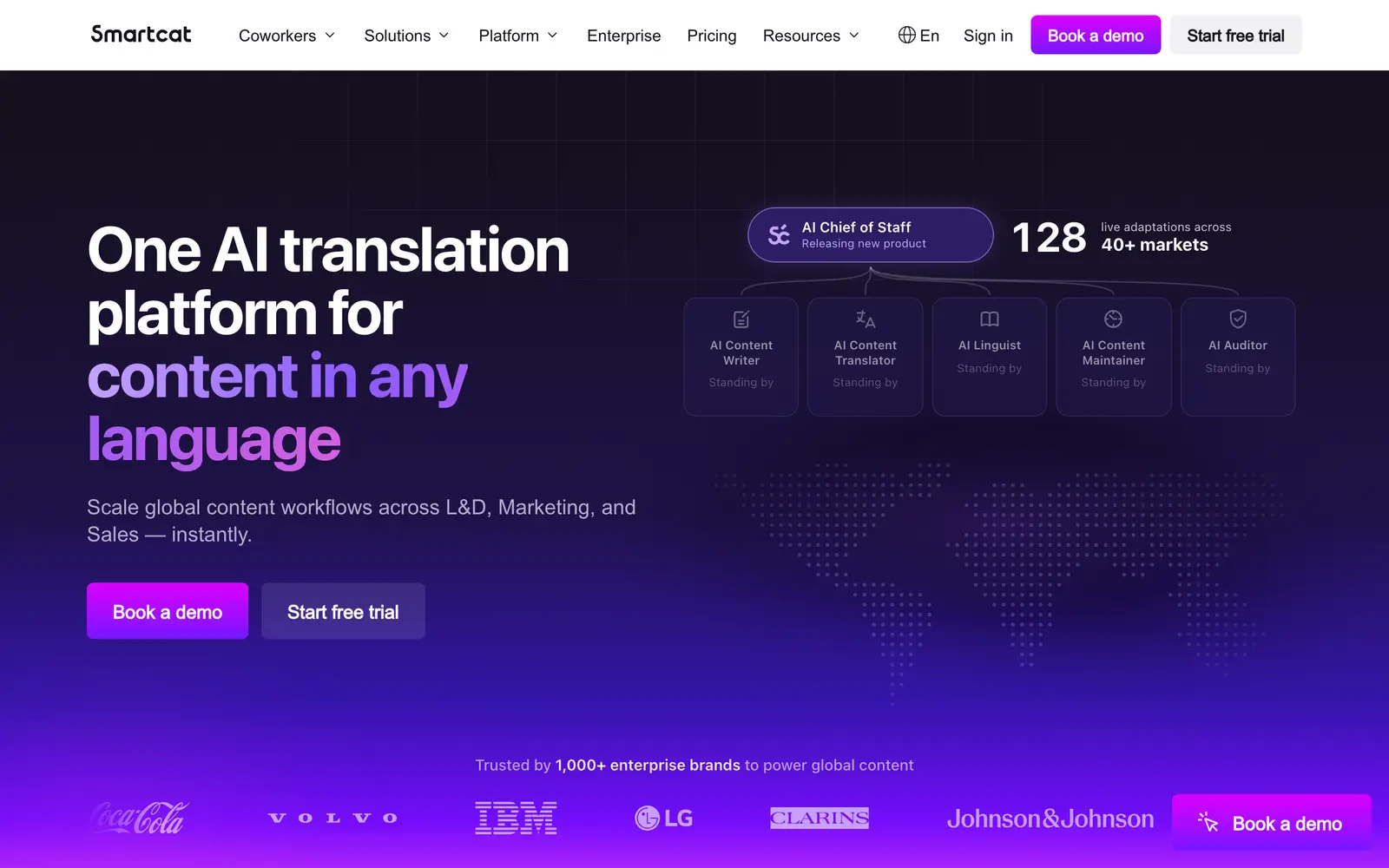Screen dimensions: 1389x868
Task: Open the Platform dropdown menu
Action: pos(517,36)
